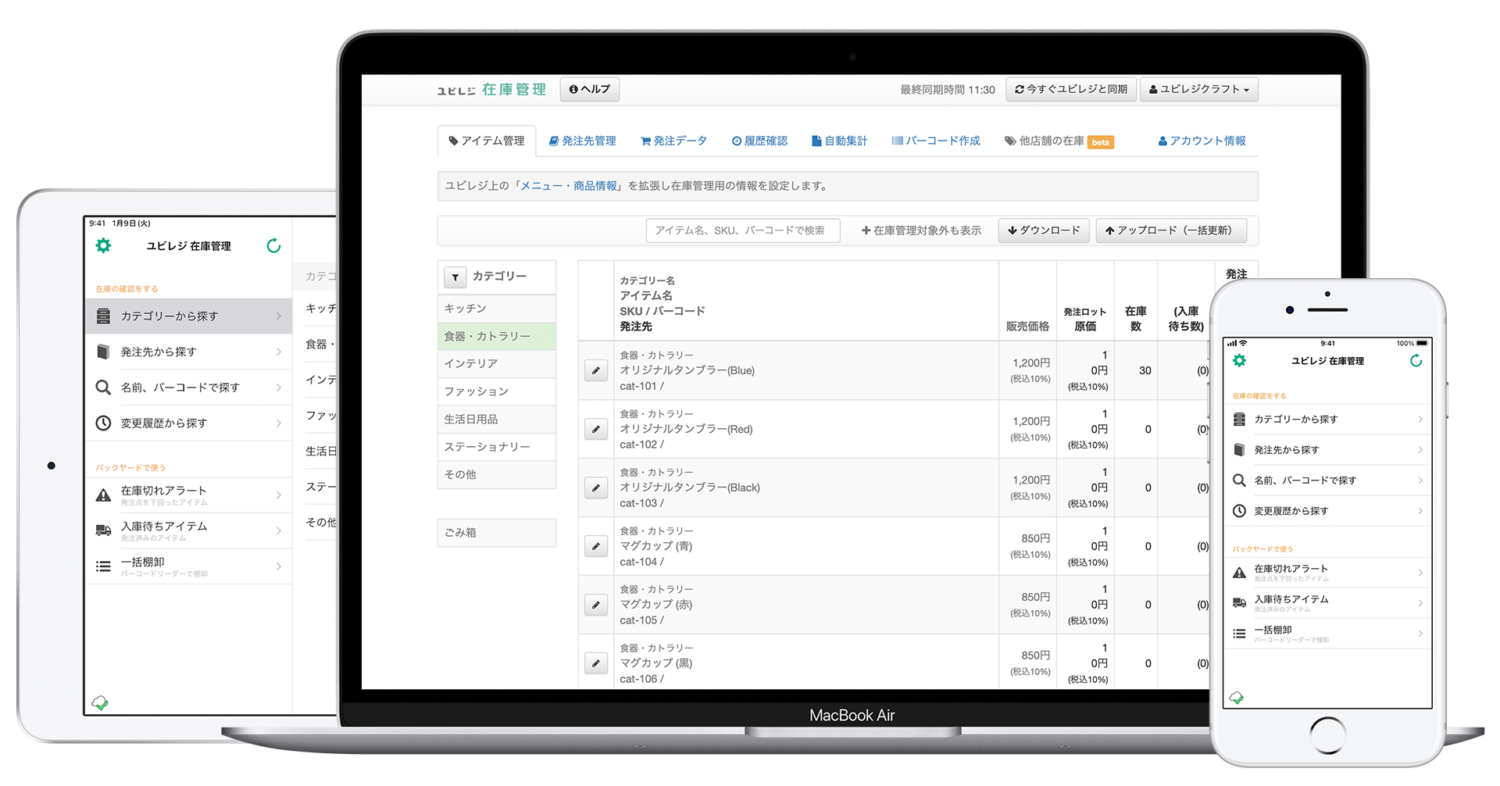Viewport: 1500px width, 786px height.
Task: Click edit pencil for マグカップ (黒)
Action: click(x=596, y=663)
